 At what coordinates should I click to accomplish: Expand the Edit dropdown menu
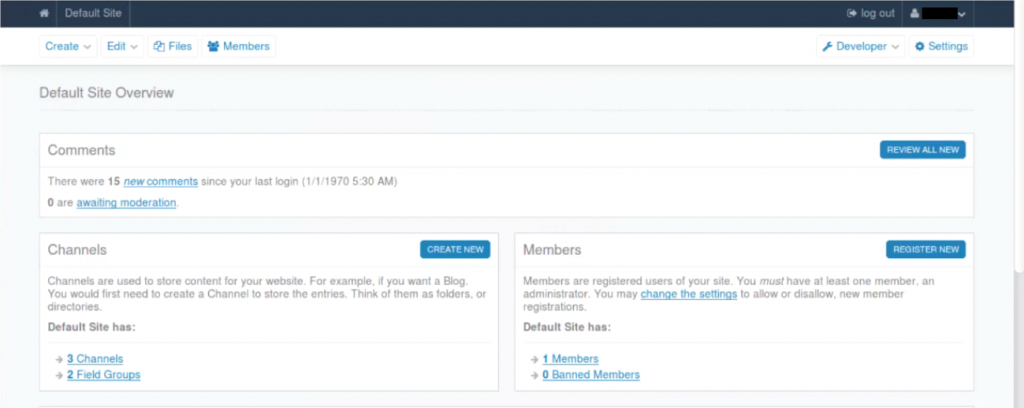coord(122,46)
